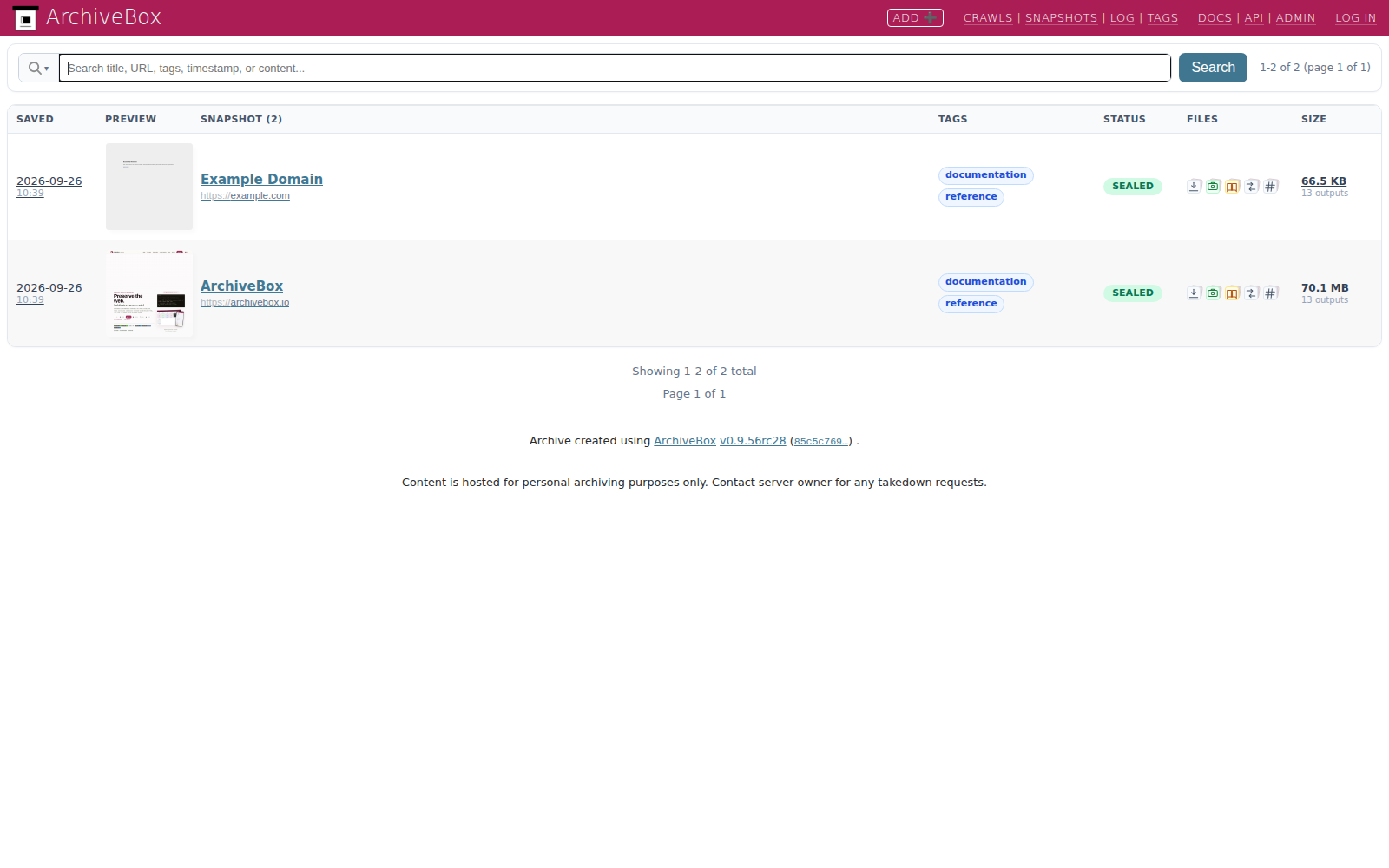Click documentation tag in ArchiveBox row
1389x868 pixels.
coord(986,282)
